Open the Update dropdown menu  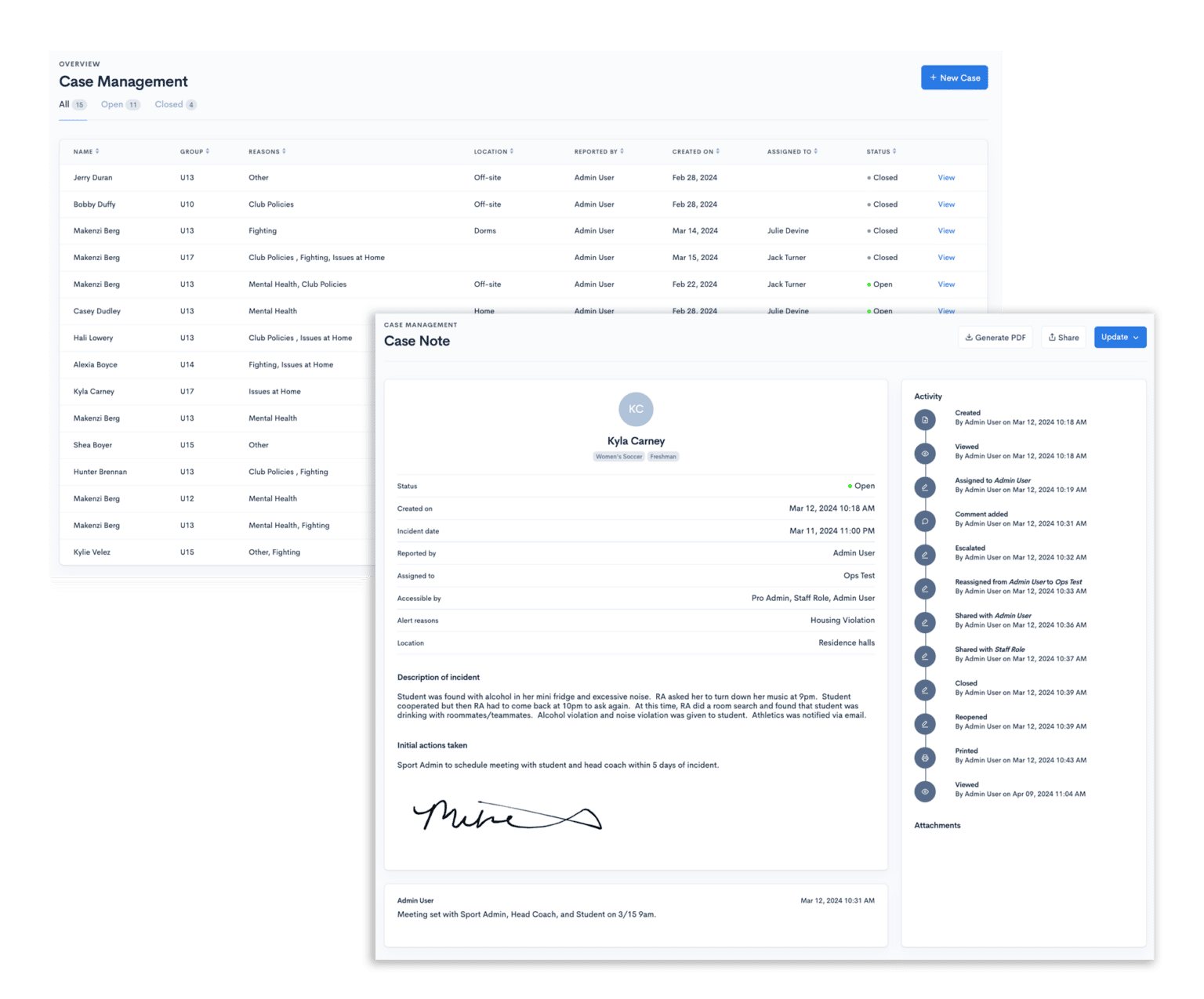pyautogui.click(x=1119, y=337)
